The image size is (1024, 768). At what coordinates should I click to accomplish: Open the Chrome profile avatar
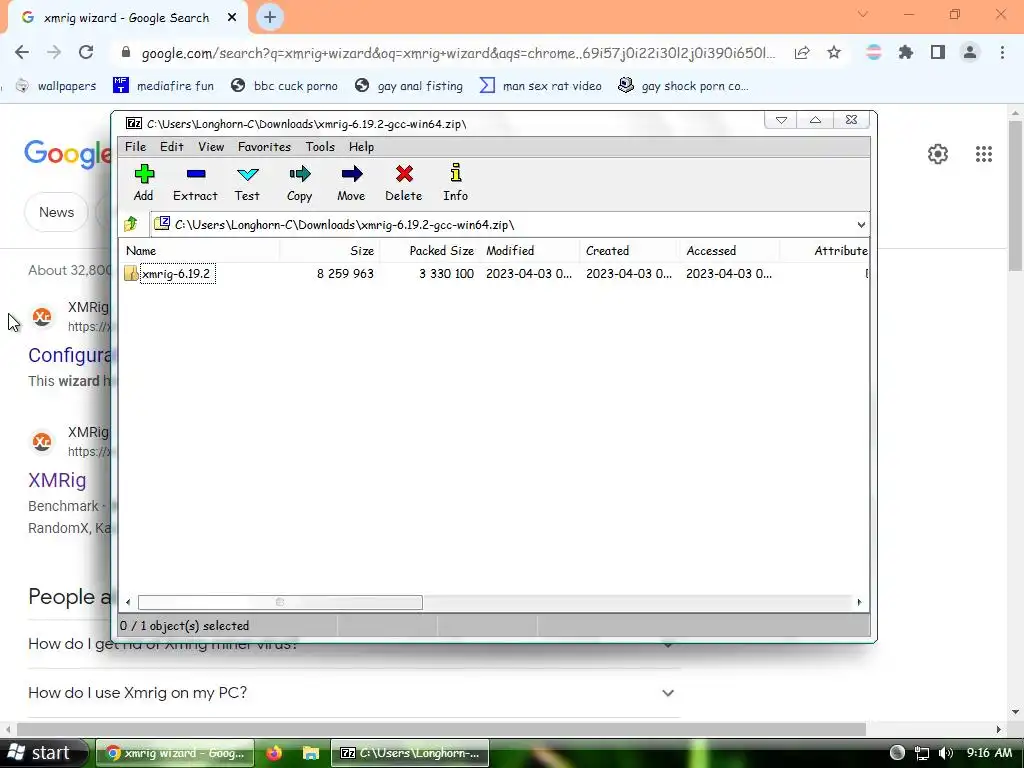970,53
